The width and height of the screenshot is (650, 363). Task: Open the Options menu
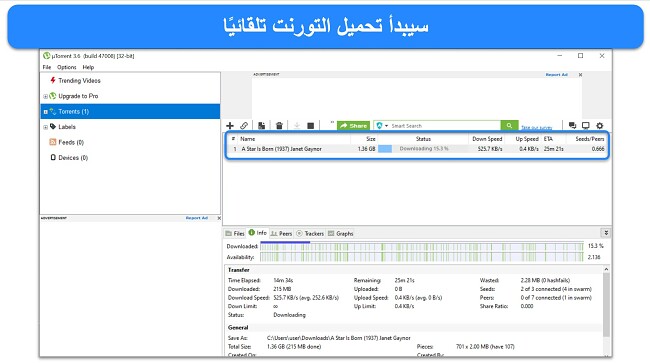(67, 67)
